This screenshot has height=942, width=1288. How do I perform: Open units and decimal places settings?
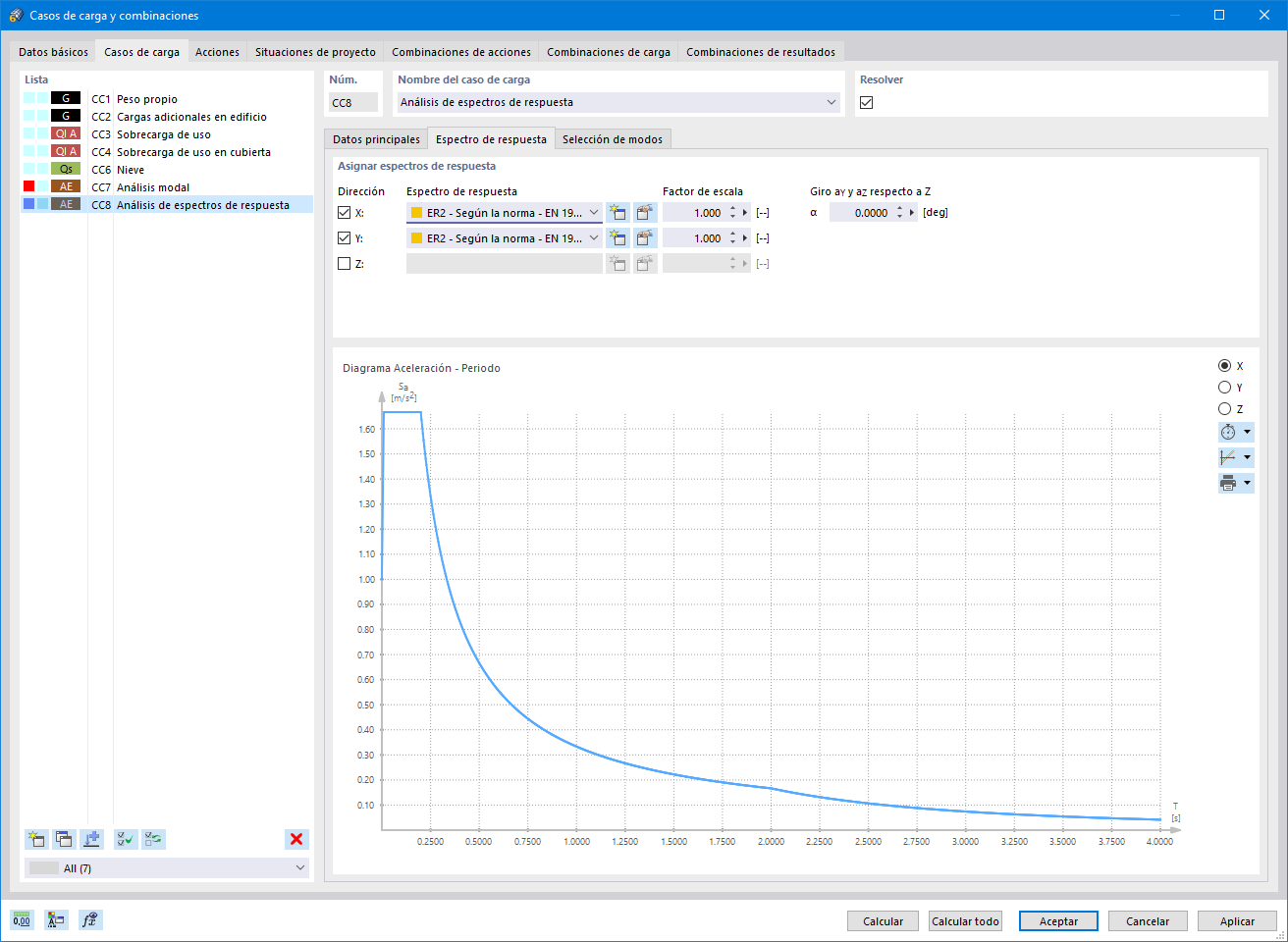point(22,919)
